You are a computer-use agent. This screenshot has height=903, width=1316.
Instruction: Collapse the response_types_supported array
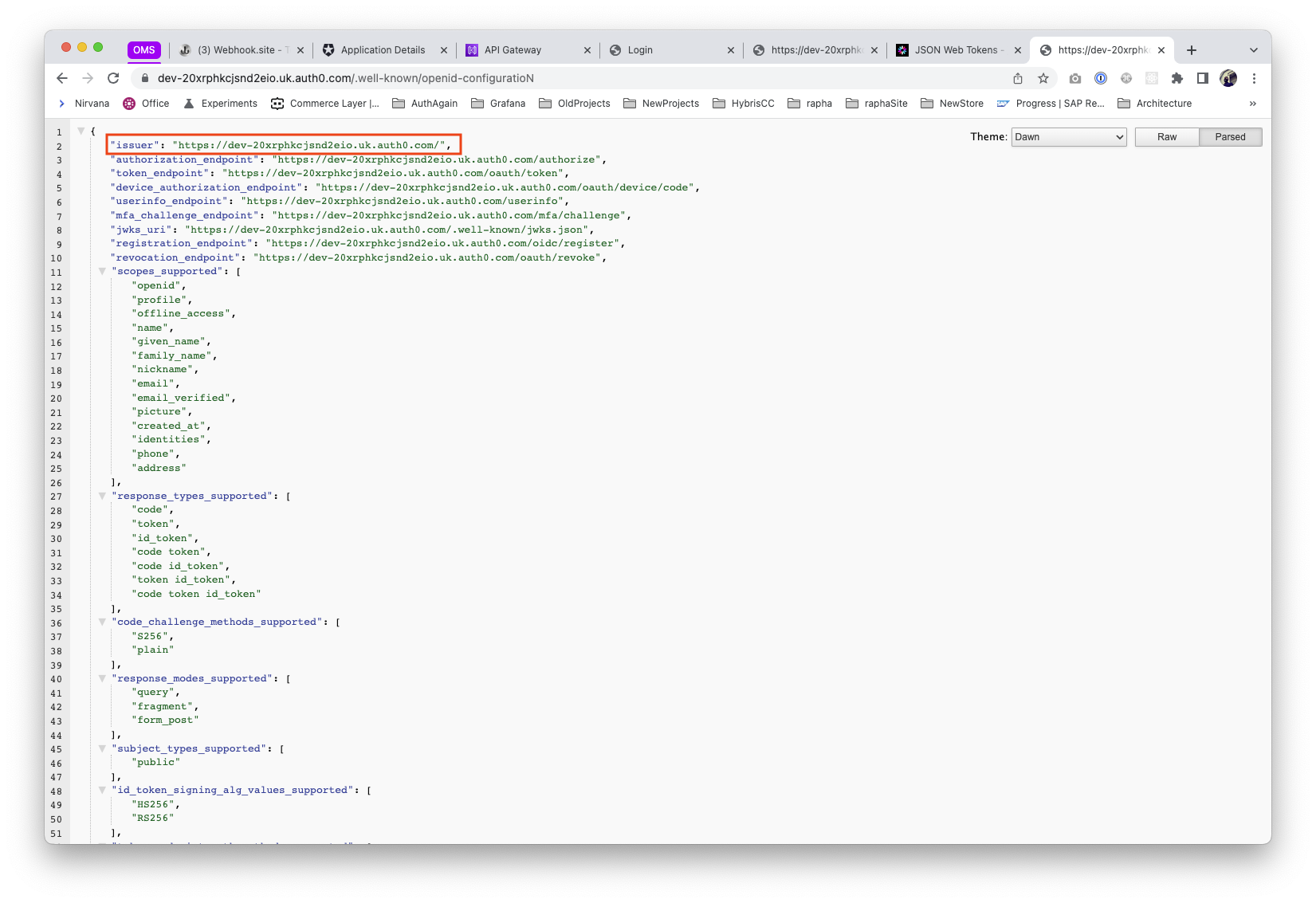[x=102, y=496]
